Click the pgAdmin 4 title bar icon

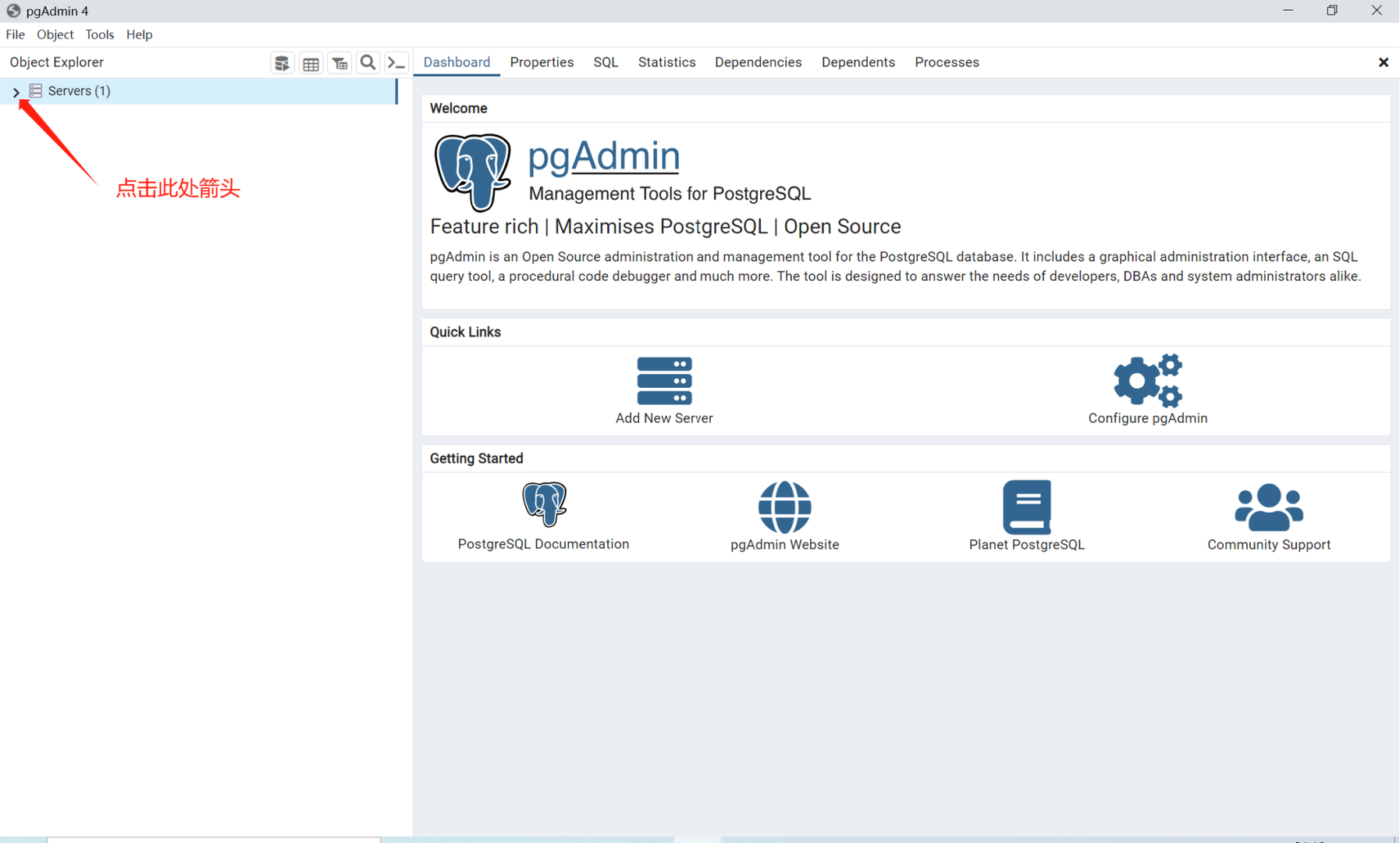pyautogui.click(x=13, y=11)
